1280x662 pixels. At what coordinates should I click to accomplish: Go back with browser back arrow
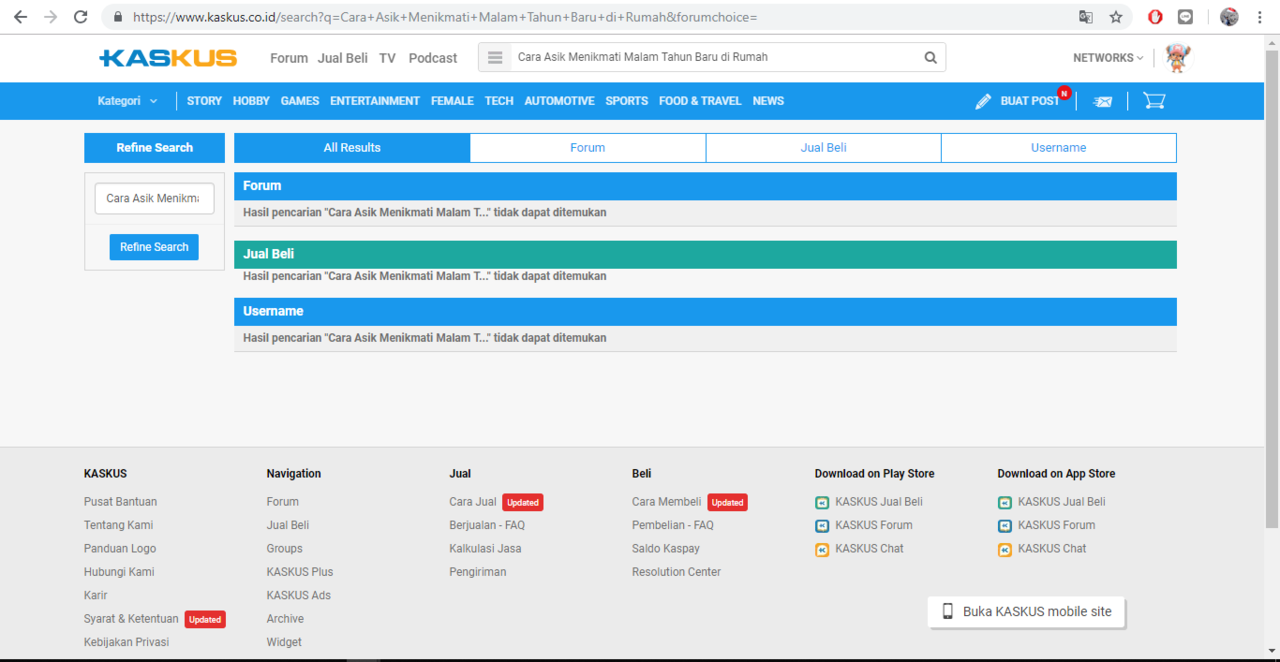[x=20, y=17]
